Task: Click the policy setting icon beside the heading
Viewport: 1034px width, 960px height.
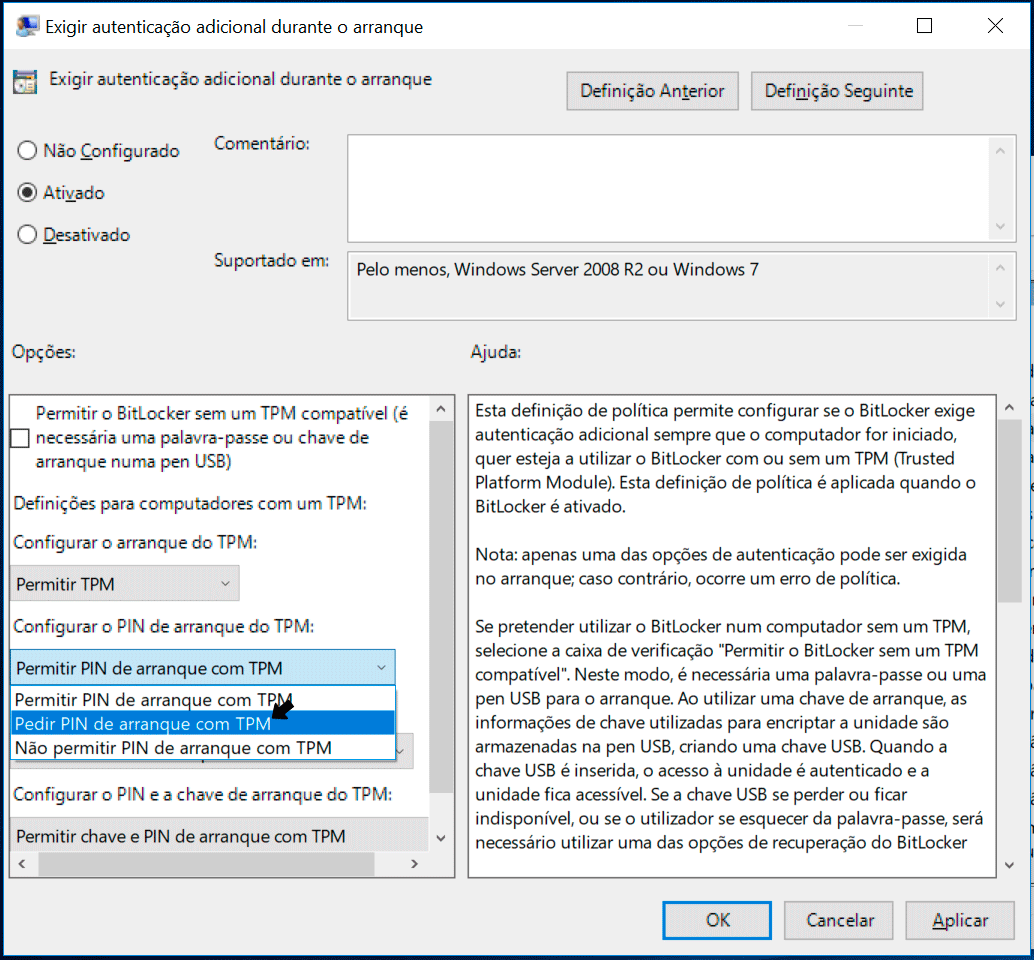Action: click(x=25, y=82)
